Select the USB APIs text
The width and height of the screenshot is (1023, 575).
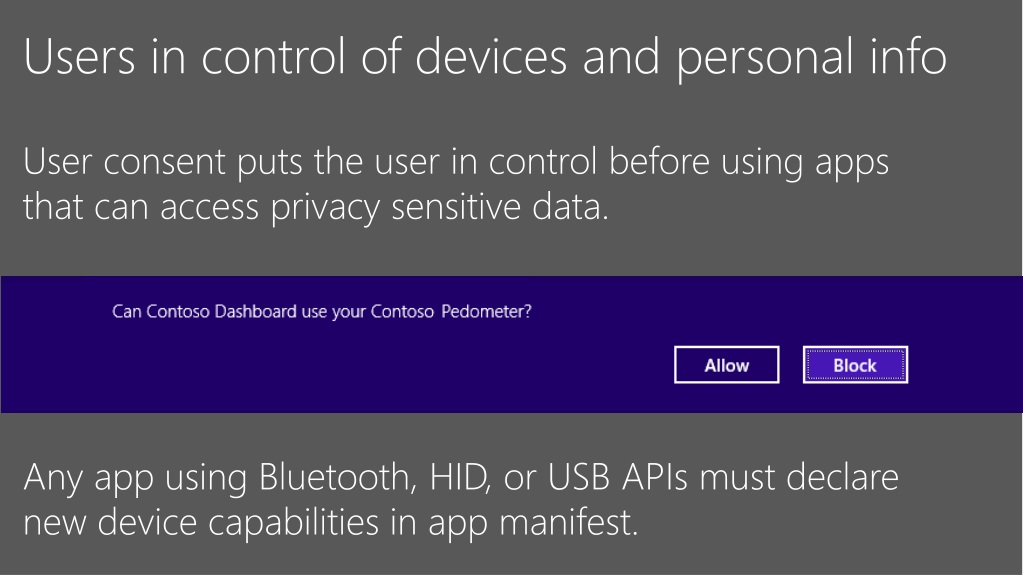click(x=617, y=477)
